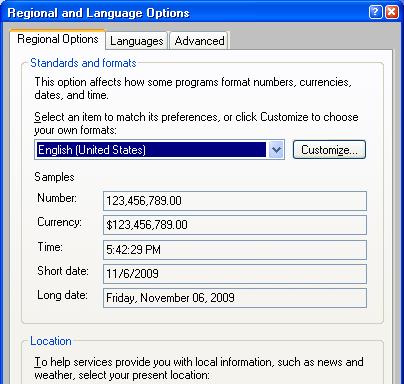This screenshot has width=404, height=384.
Task: Click the "This option affects how some programs" description
Action: click(193, 88)
